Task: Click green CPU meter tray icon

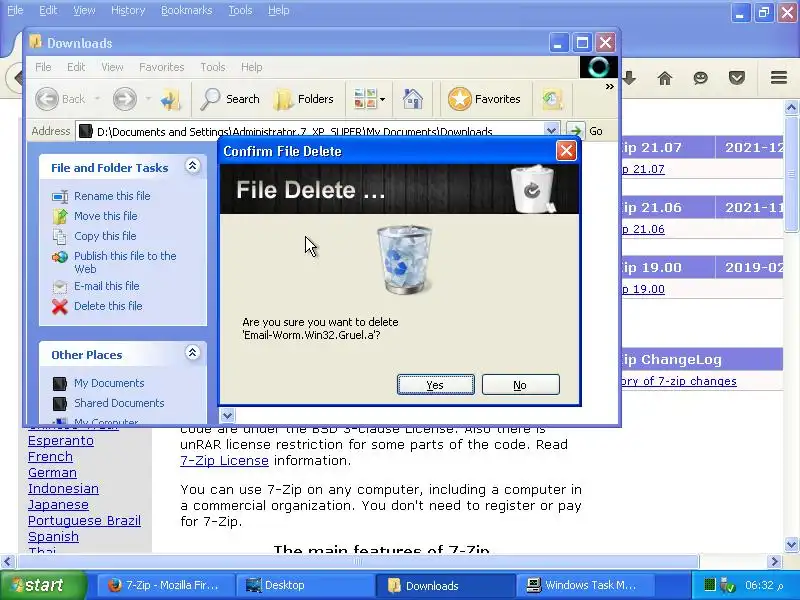Action: (x=709, y=585)
